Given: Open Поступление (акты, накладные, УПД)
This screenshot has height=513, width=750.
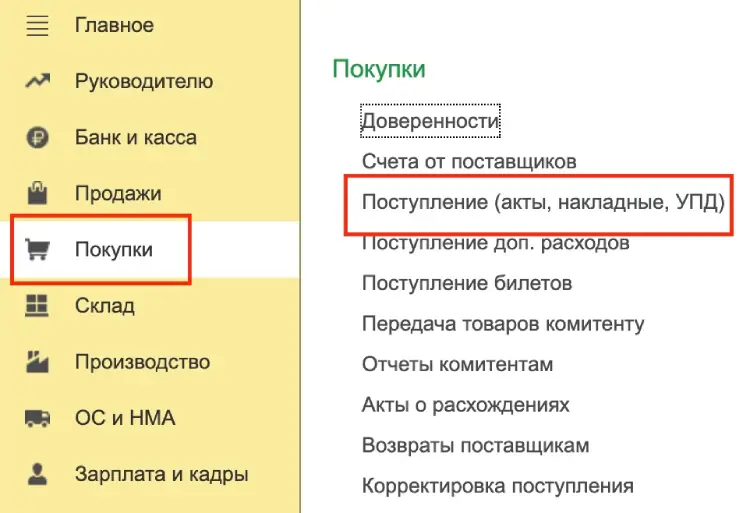Looking at the screenshot, I should (543, 202).
